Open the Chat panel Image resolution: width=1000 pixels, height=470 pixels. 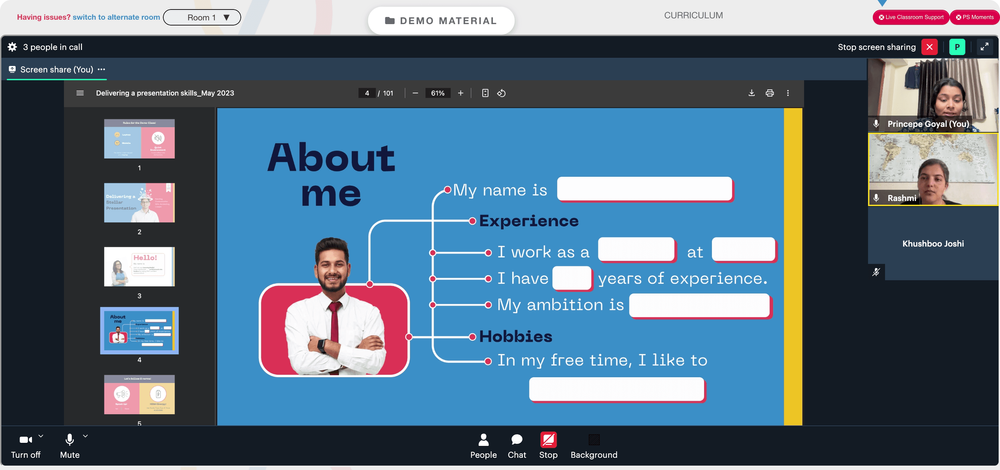click(517, 446)
